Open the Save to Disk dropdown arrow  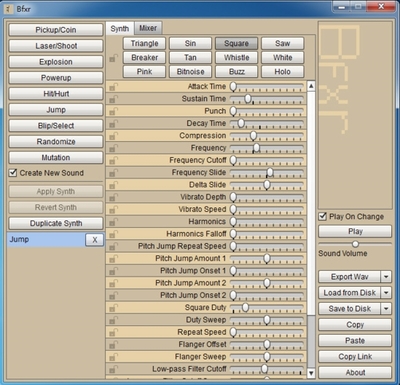pos(386,309)
